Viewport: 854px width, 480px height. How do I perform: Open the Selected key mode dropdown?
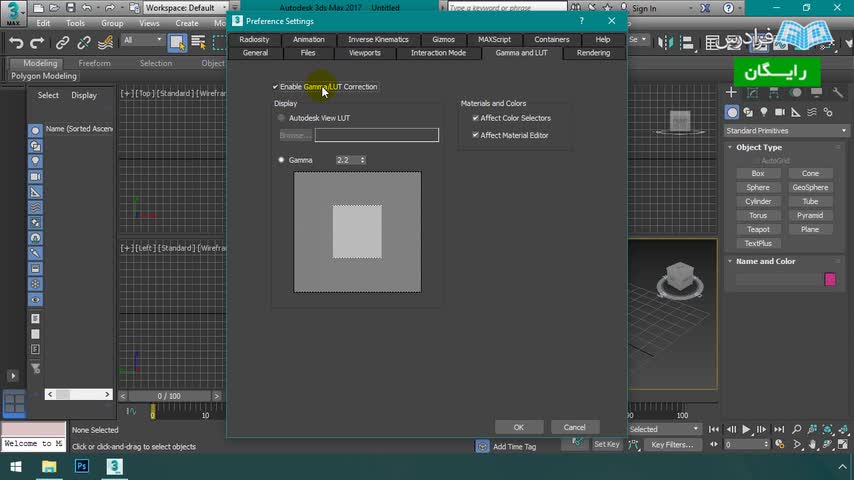coord(663,429)
